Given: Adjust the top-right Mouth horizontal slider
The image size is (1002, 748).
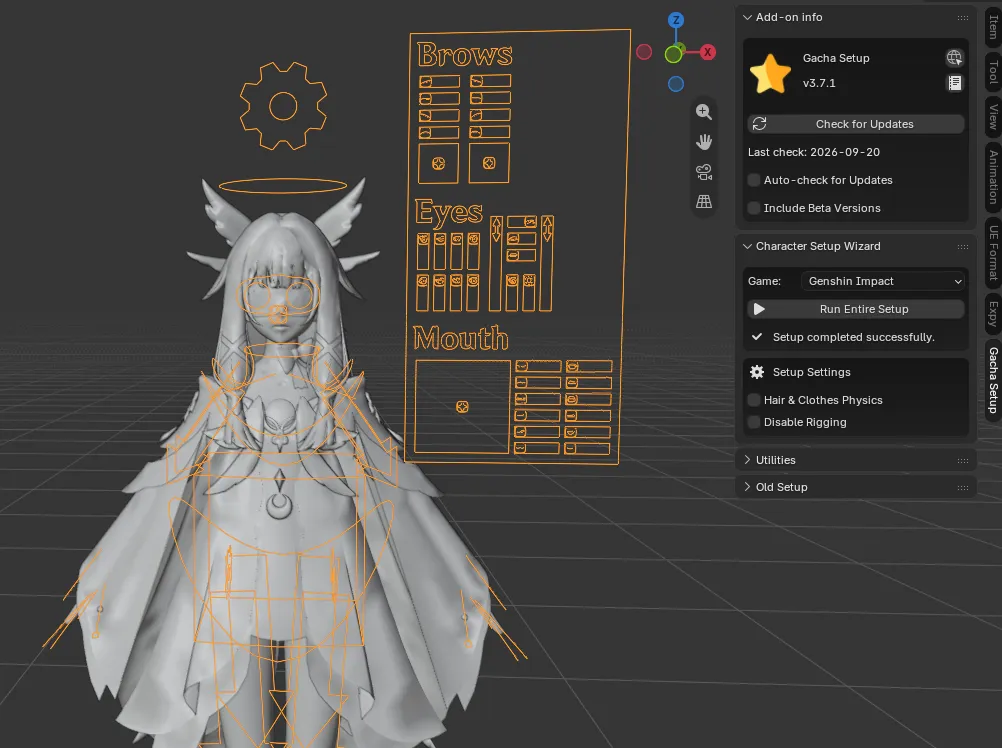Looking at the screenshot, I should 589,366.
